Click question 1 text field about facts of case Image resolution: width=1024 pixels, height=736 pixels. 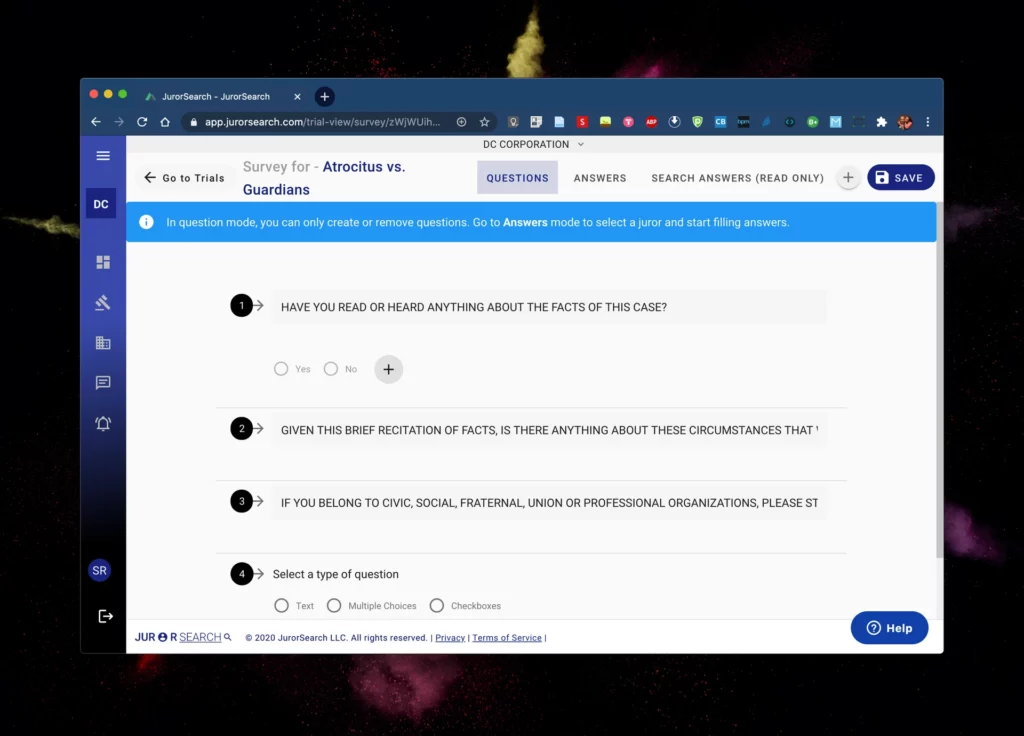pyautogui.click(x=549, y=307)
